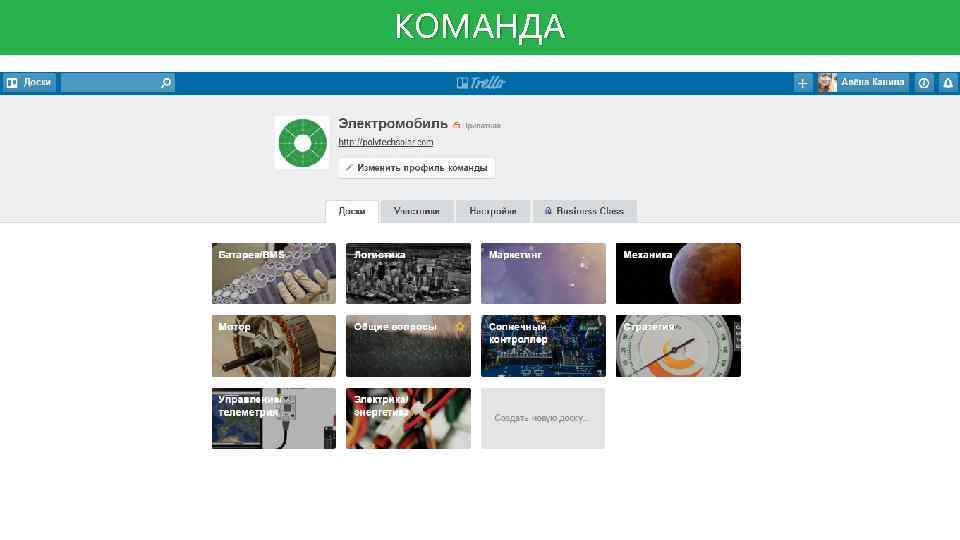Image resolution: width=960 pixels, height=540 pixels.
Task: Click the header search input field
Action: 110,83
